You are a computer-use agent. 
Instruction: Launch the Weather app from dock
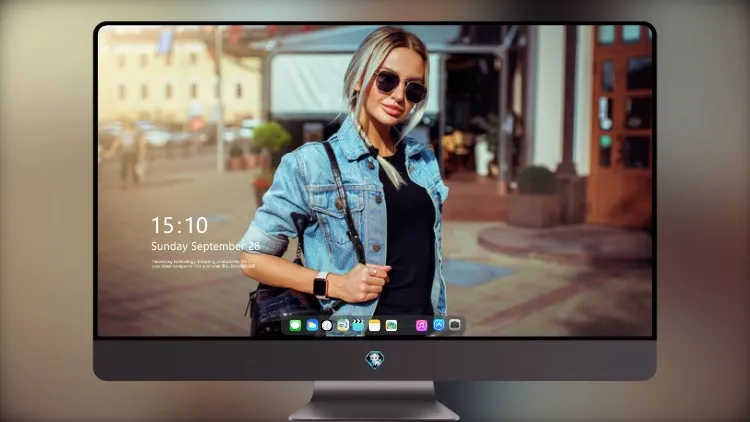[x=311, y=325]
